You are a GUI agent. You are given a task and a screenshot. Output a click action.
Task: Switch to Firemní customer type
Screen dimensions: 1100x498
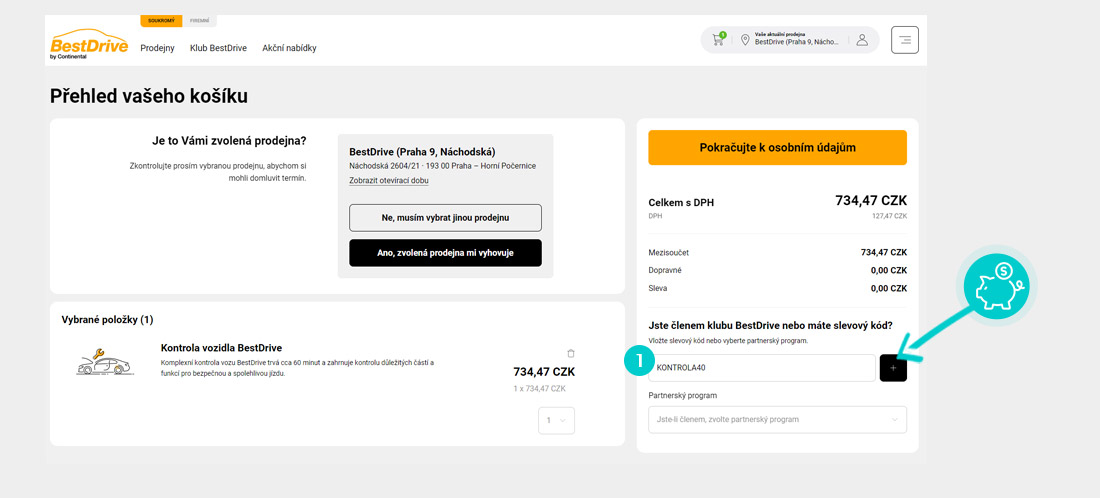200,20
